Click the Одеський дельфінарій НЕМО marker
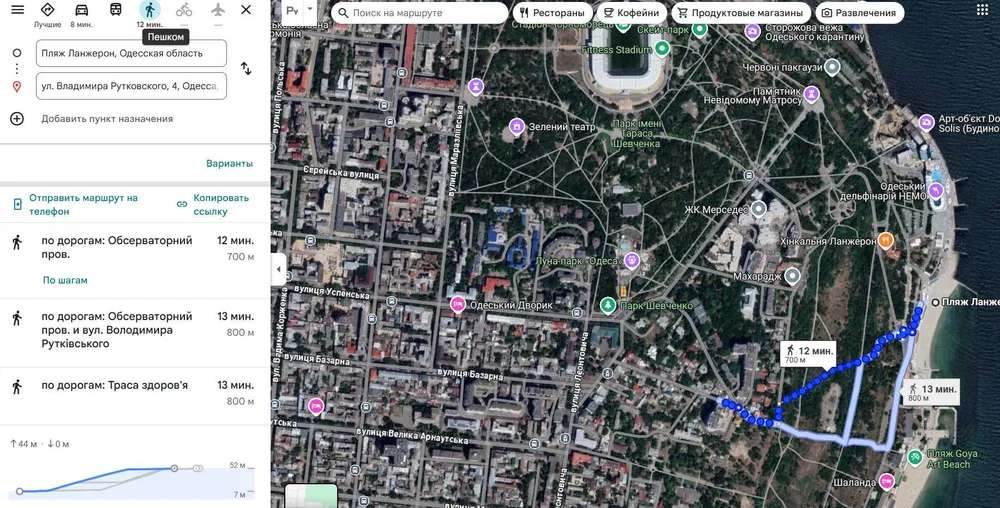 (x=936, y=190)
